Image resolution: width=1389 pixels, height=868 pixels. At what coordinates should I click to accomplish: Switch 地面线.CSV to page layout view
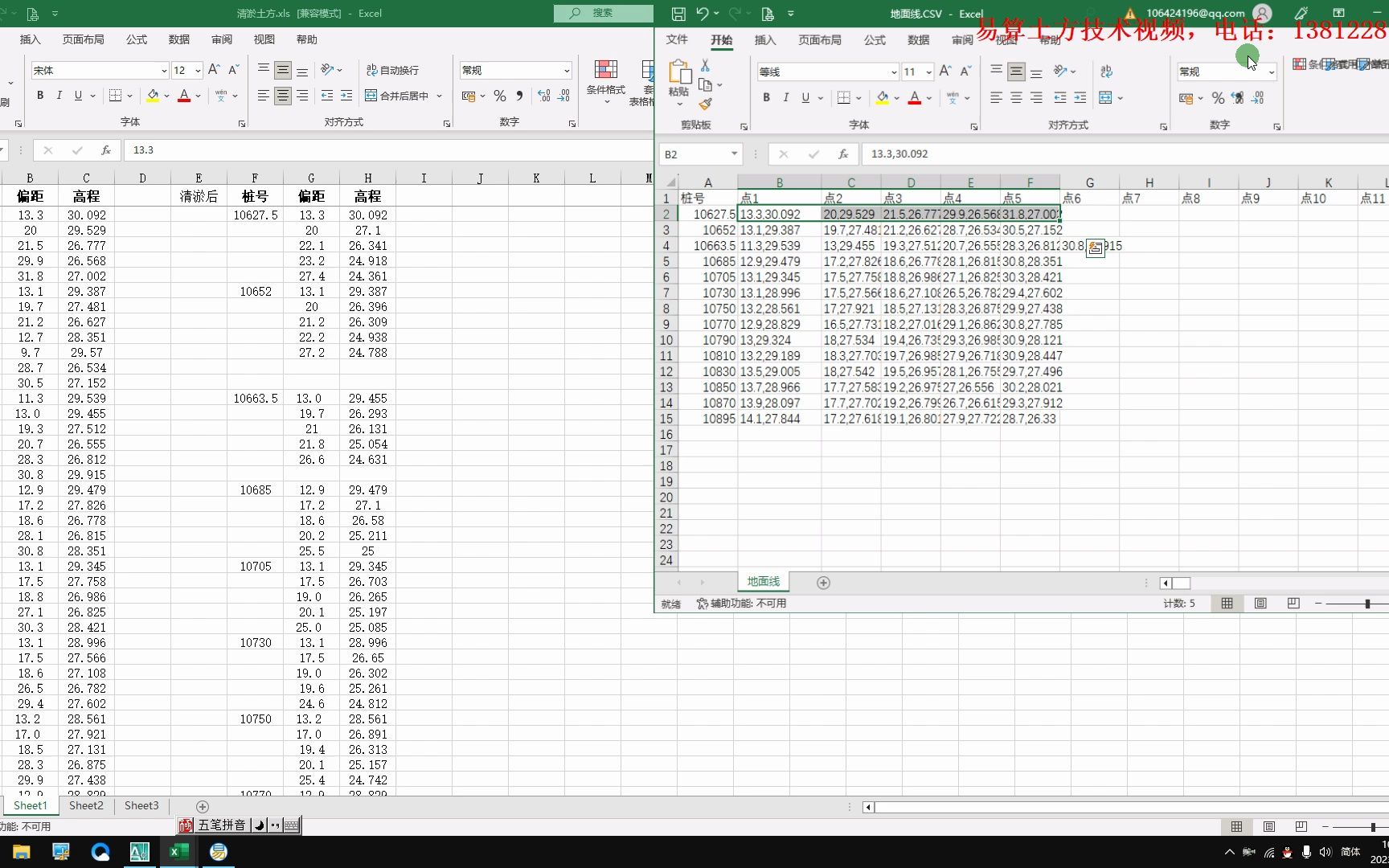(1260, 604)
